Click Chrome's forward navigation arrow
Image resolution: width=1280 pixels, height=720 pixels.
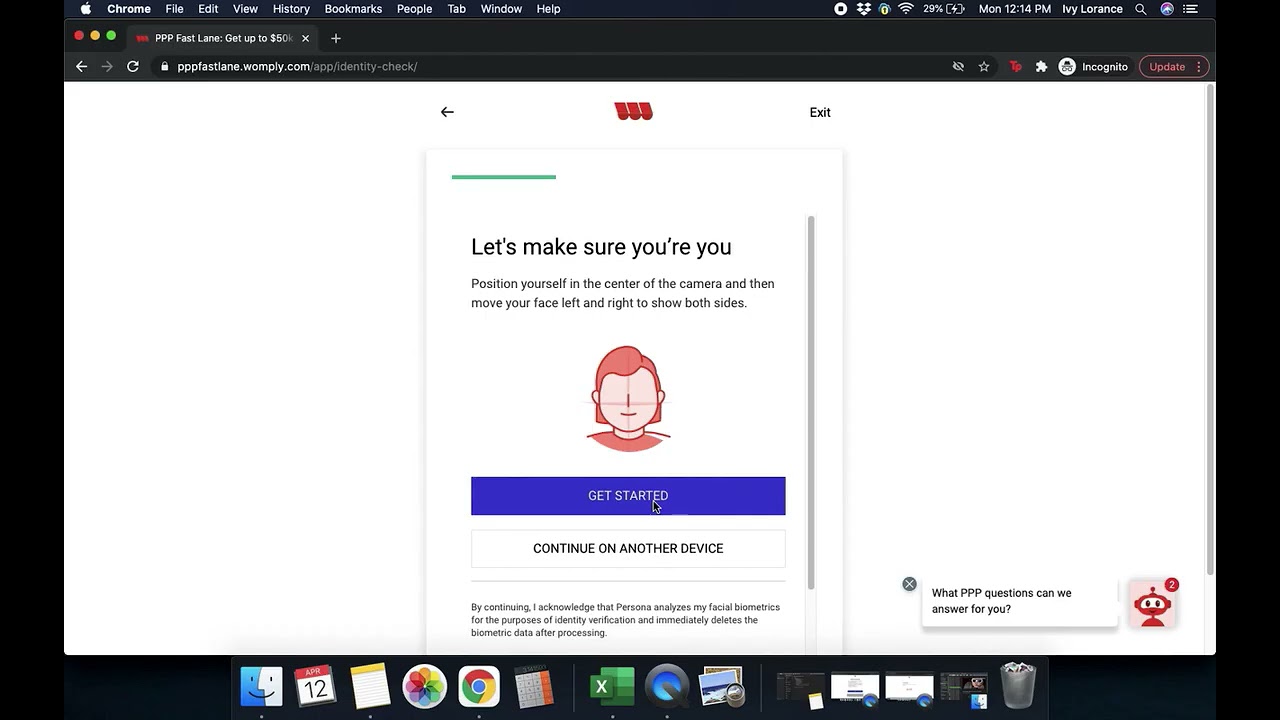(107, 66)
